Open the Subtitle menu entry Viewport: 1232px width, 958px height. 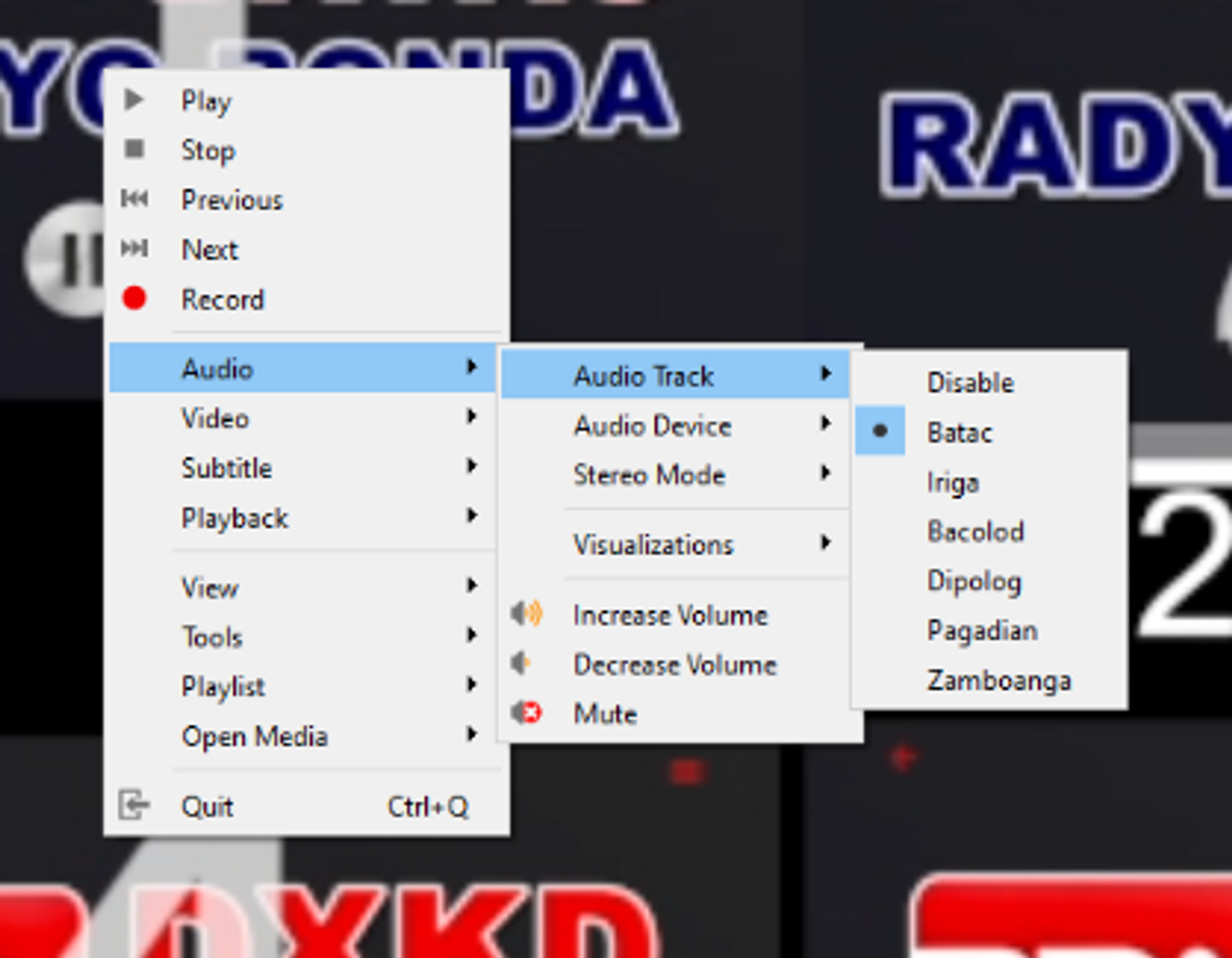click(302, 467)
